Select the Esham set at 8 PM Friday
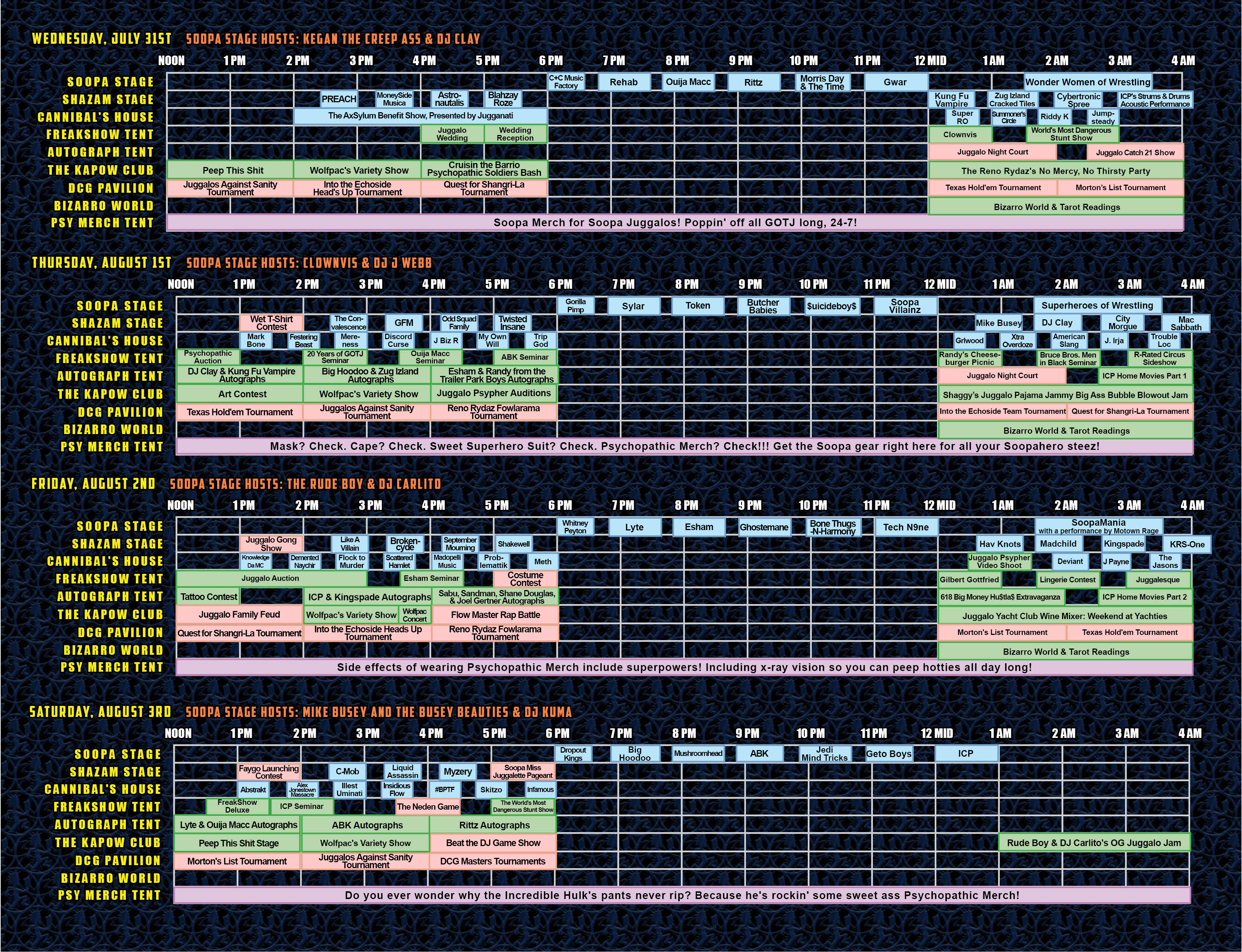 click(699, 527)
